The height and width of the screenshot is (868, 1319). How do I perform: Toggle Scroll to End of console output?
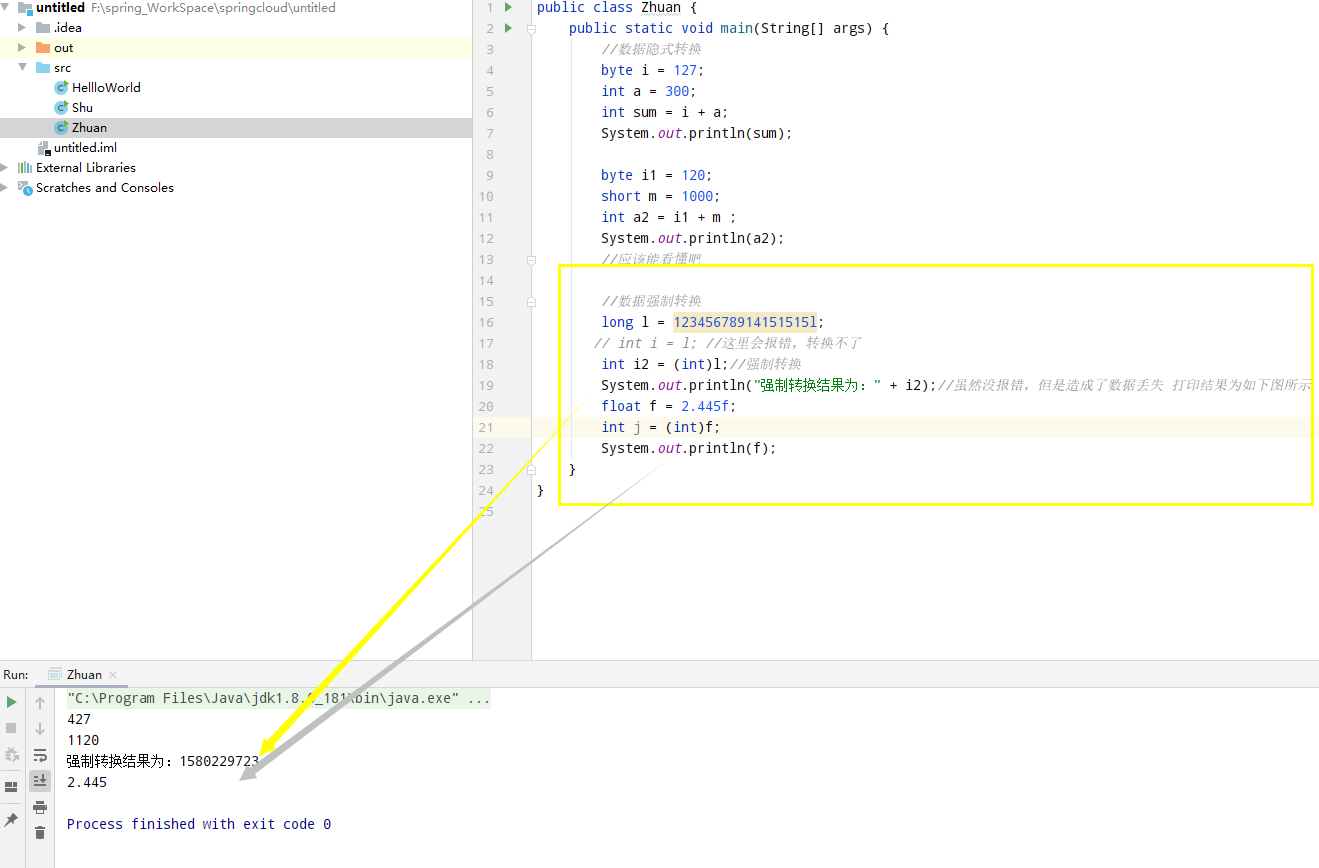(40, 780)
